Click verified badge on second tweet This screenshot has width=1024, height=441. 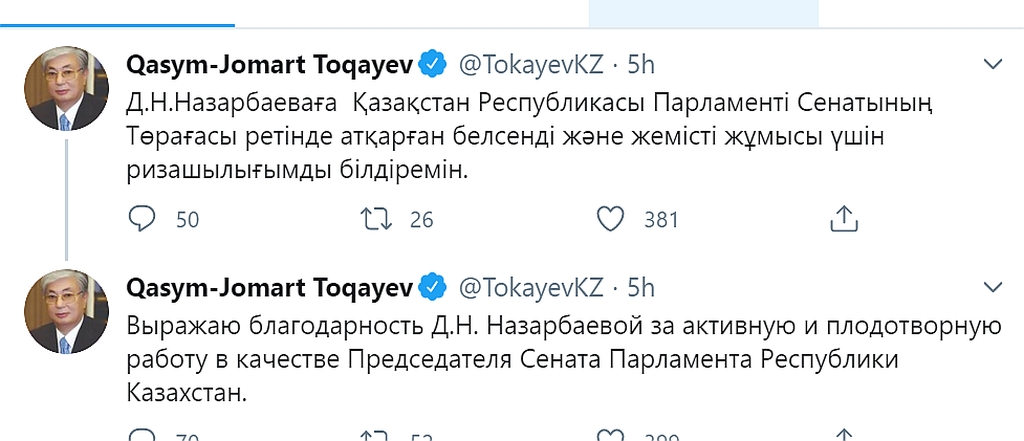click(x=432, y=287)
